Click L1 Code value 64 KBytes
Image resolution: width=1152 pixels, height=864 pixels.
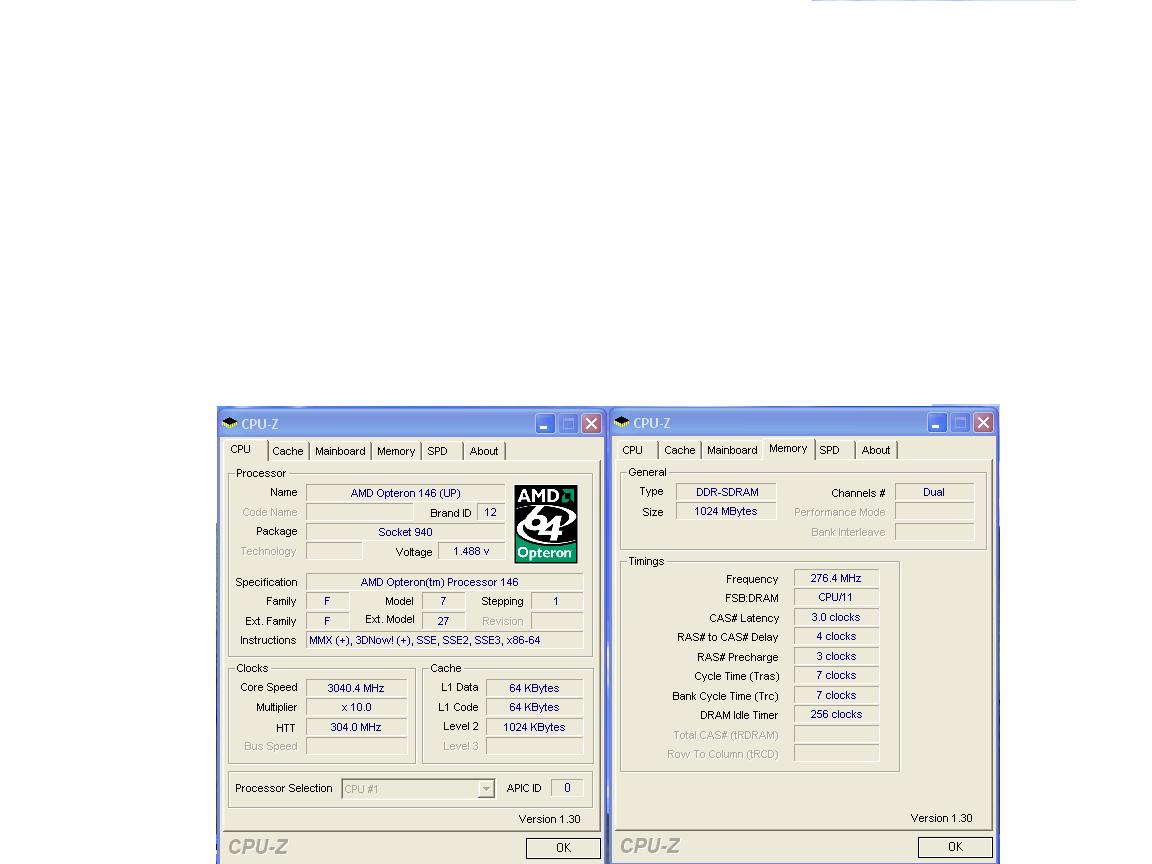click(535, 708)
